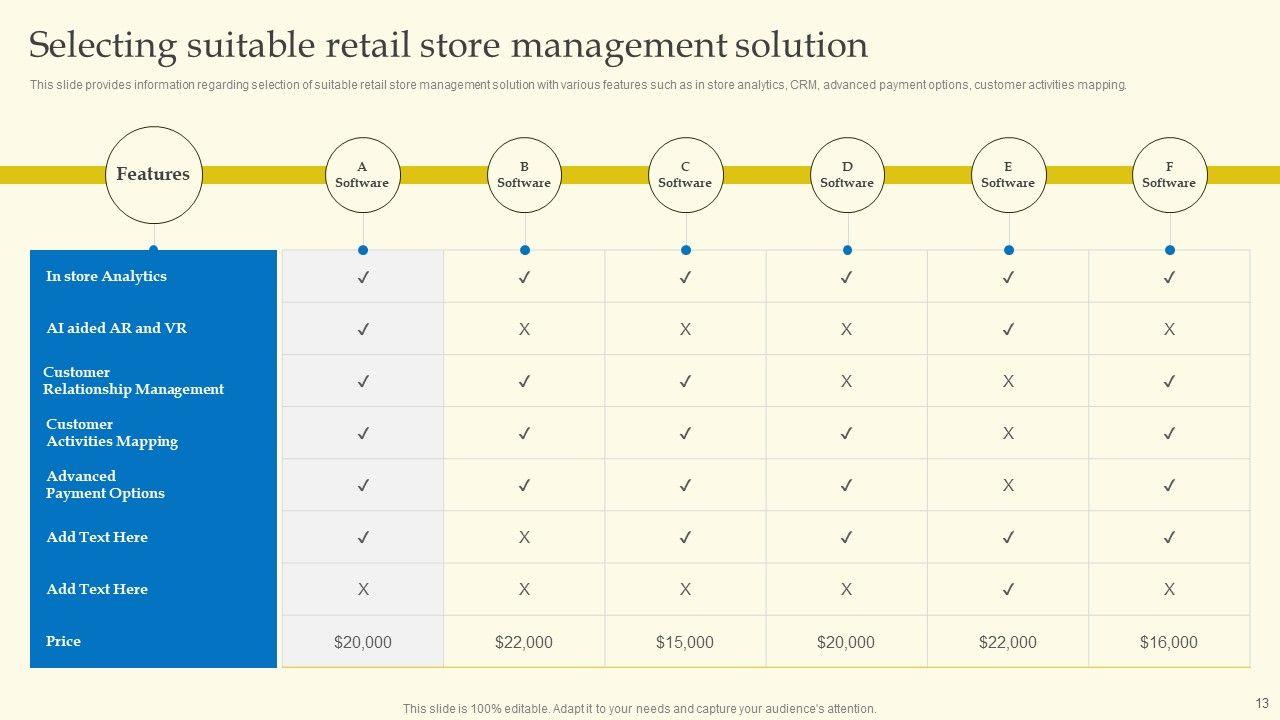Click the Customer Relationship Management label
1280x720 pixels.
pyautogui.click(x=133, y=381)
